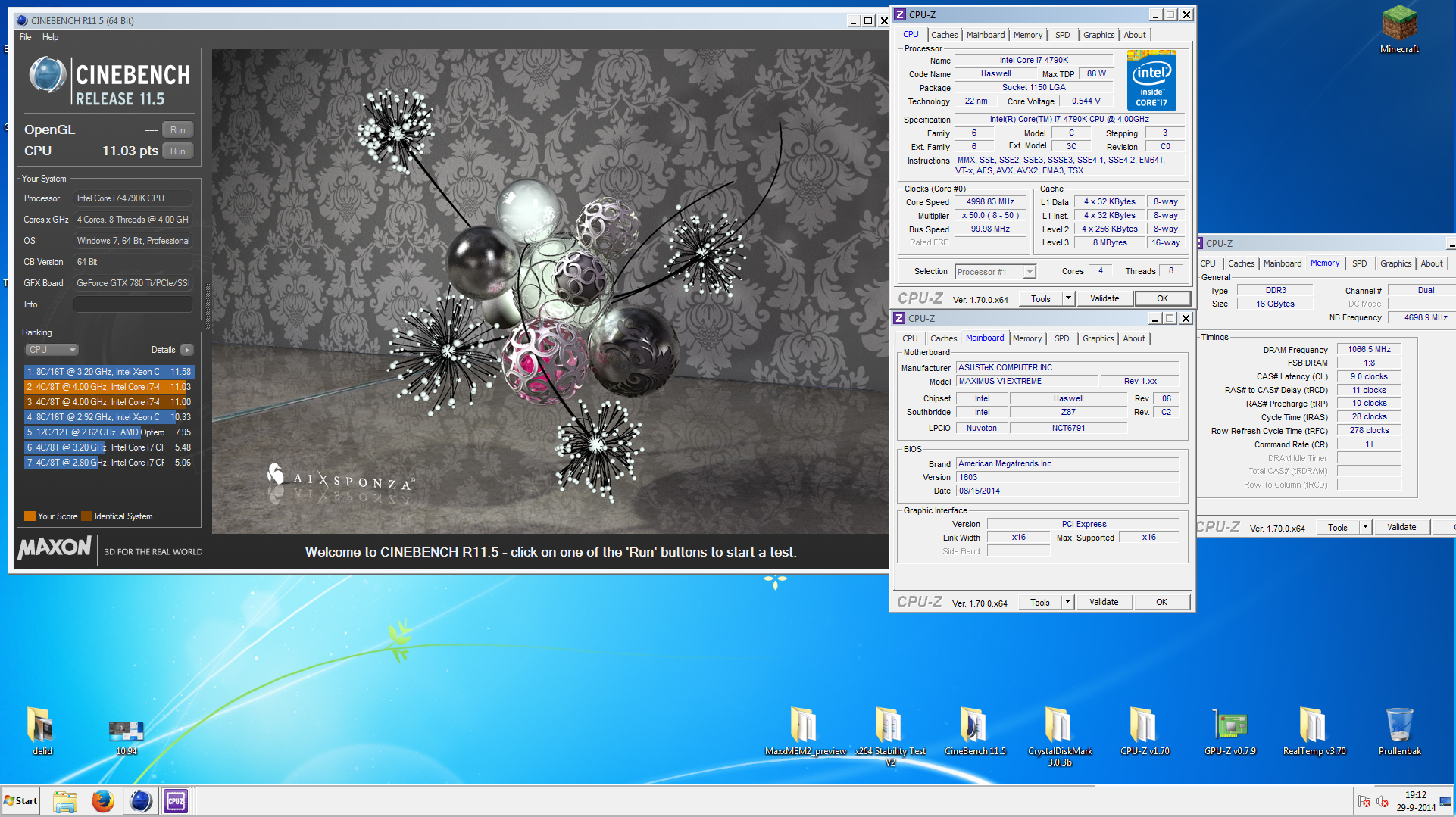This screenshot has height=817, width=1456.
Task: Open the 10.94 desktop image file
Action: (x=126, y=737)
